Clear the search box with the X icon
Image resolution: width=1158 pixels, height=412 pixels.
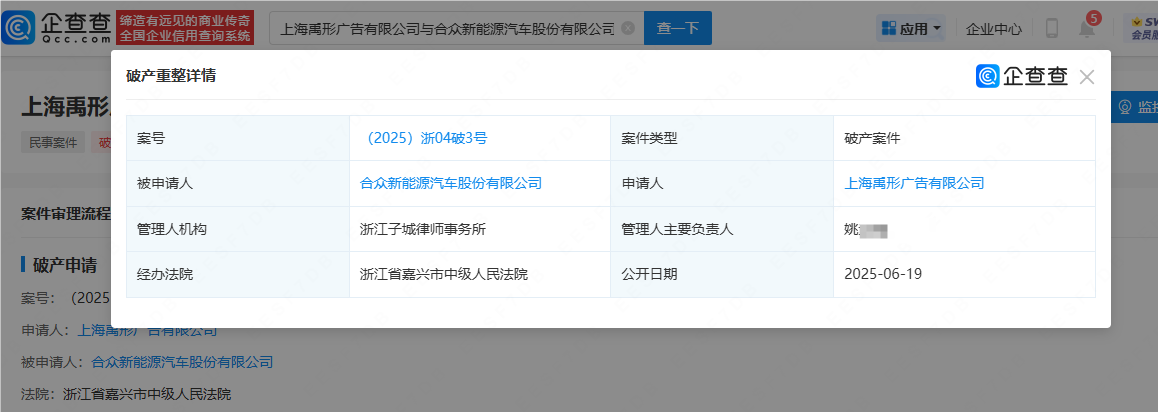click(627, 29)
